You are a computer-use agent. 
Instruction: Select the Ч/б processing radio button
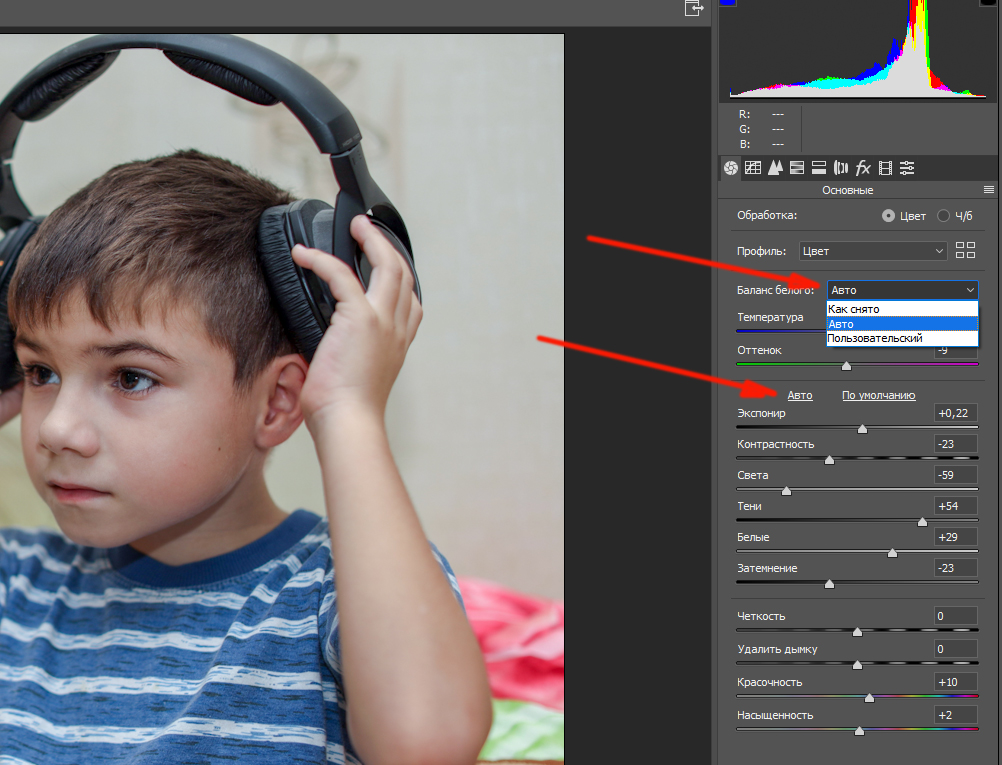[943, 216]
